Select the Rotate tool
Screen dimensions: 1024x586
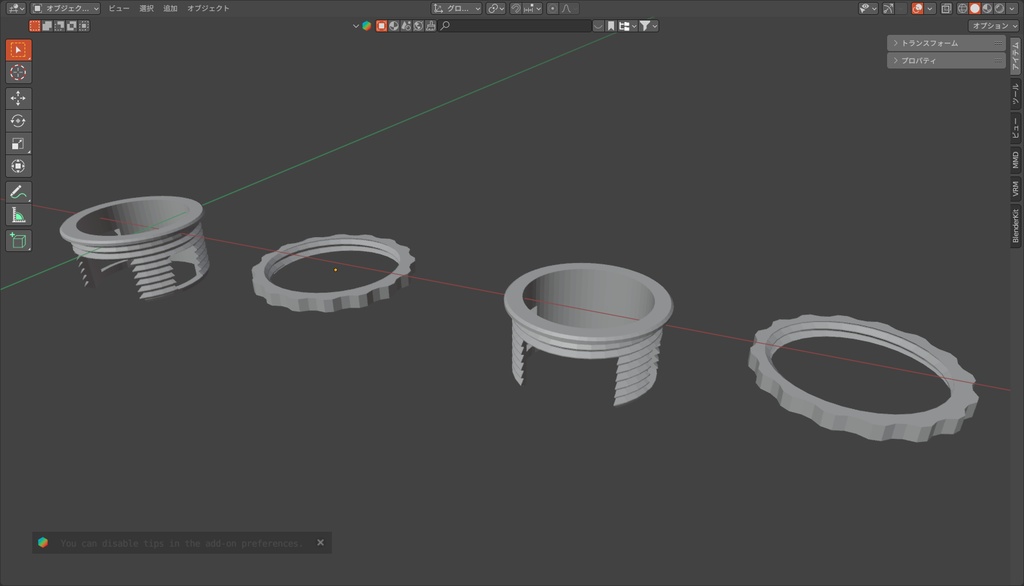pyautogui.click(x=17, y=120)
